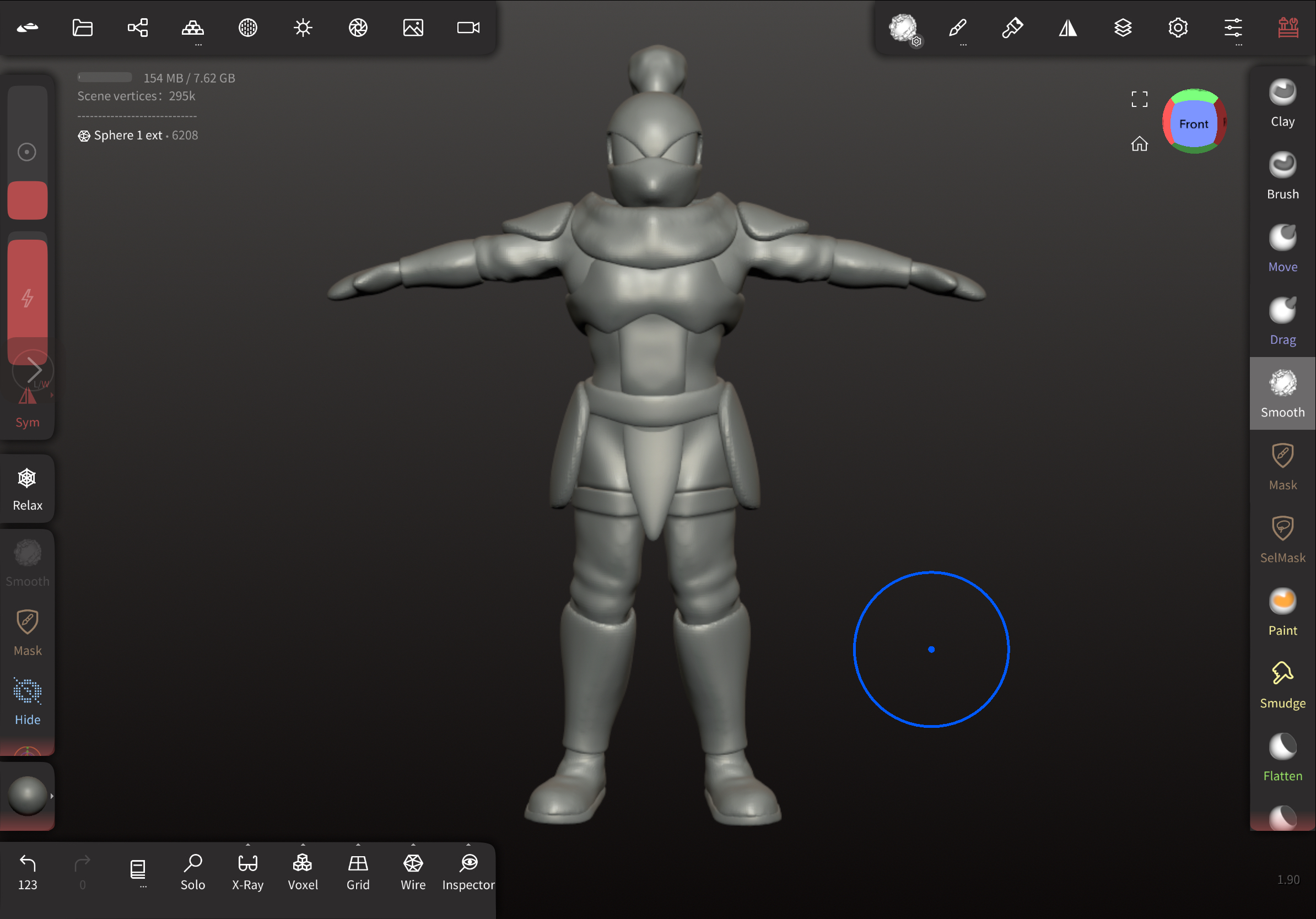Tap the pivot circle indicator on left bar
This screenshot has width=1316, height=919.
[x=26, y=152]
